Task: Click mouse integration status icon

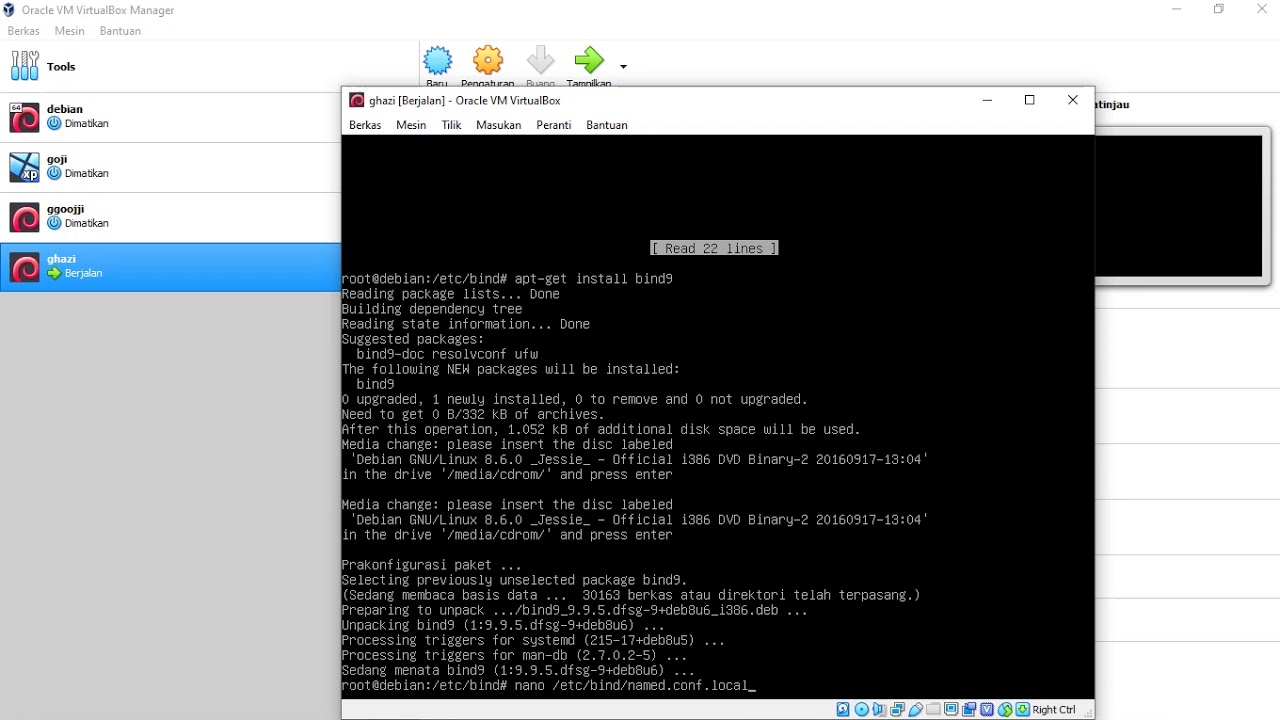Action: [x=1005, y=709]
